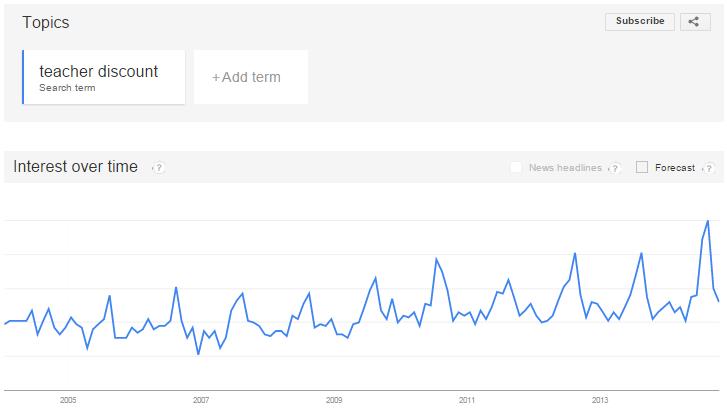The image size is (727, 416).
Task: Click the 2009 label on timeline axis
Action: [x=334, y=400]
